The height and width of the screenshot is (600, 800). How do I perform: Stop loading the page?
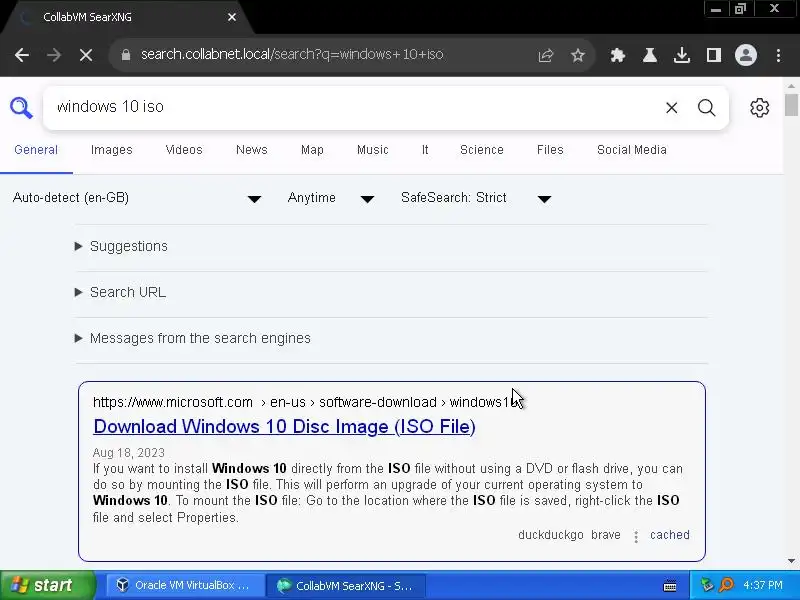pyautogui.click(x=86, y=55)
